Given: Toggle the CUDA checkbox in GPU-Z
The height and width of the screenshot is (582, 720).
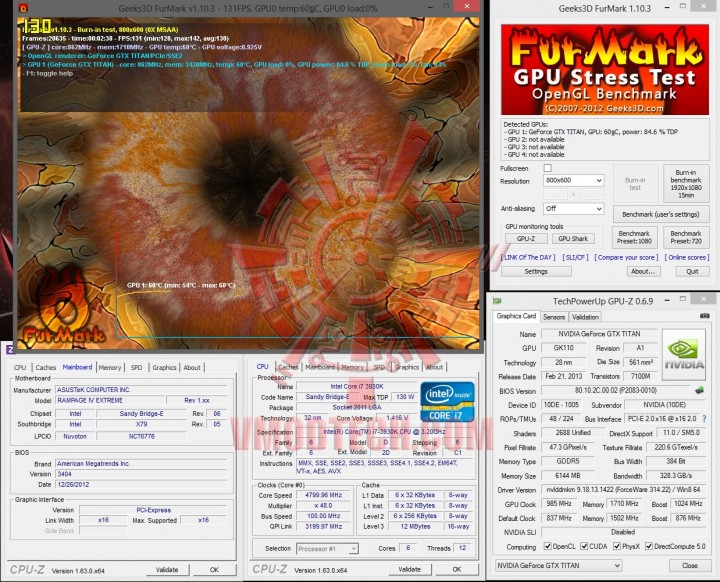Looking at the screenshot, I should tap(584, 546).
